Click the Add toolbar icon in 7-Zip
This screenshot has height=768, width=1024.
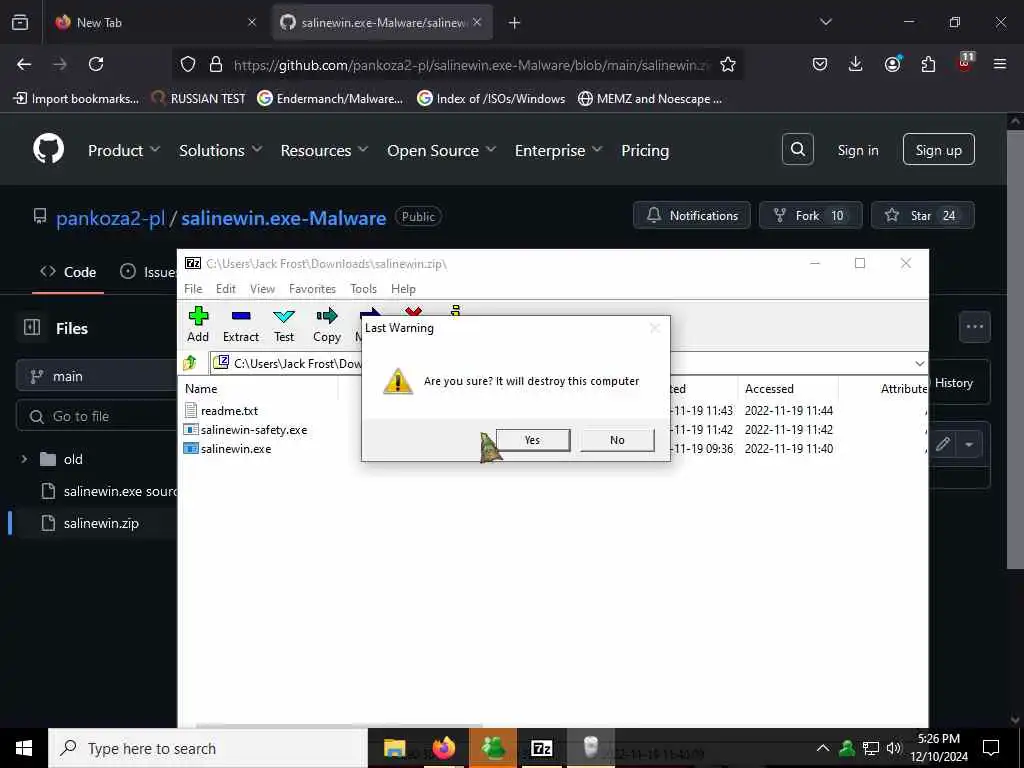(198, 325)
